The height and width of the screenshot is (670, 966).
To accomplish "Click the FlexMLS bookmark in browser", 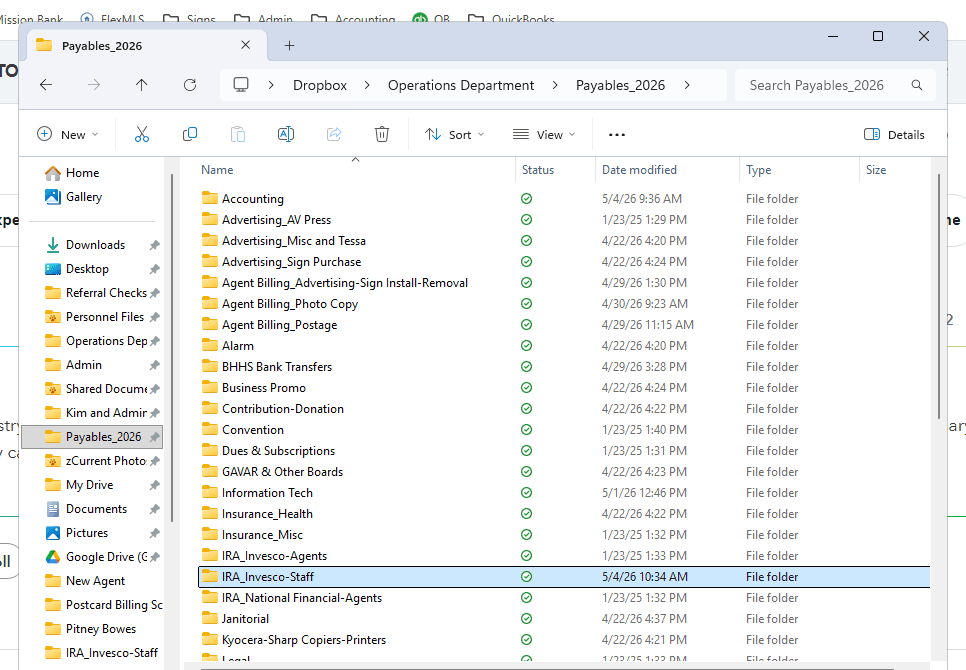I will click(x=113, y=19).
